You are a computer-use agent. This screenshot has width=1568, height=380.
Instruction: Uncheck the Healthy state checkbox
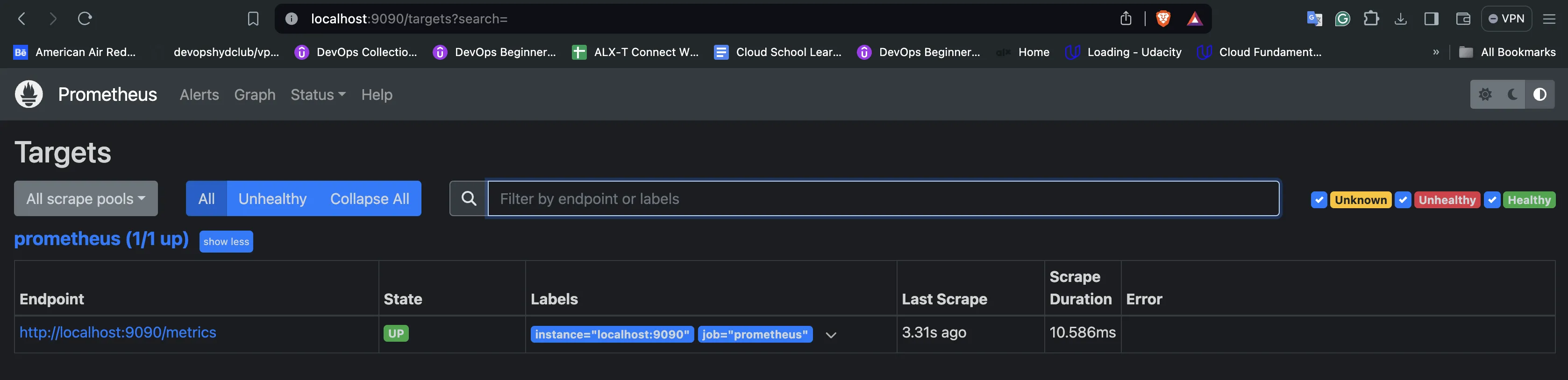coord(1492,199)
